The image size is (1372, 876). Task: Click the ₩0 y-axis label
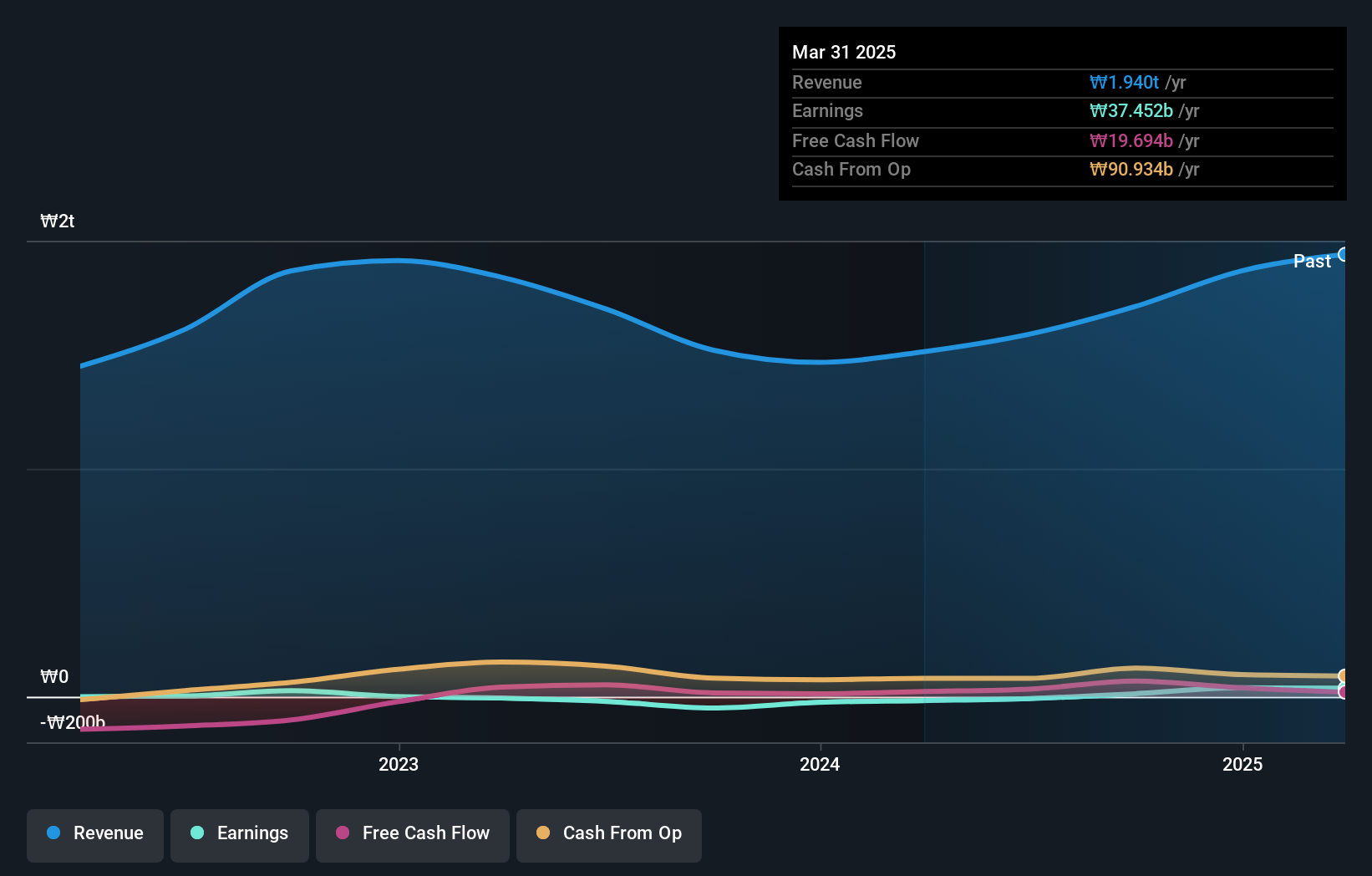[x=55, y=676]
